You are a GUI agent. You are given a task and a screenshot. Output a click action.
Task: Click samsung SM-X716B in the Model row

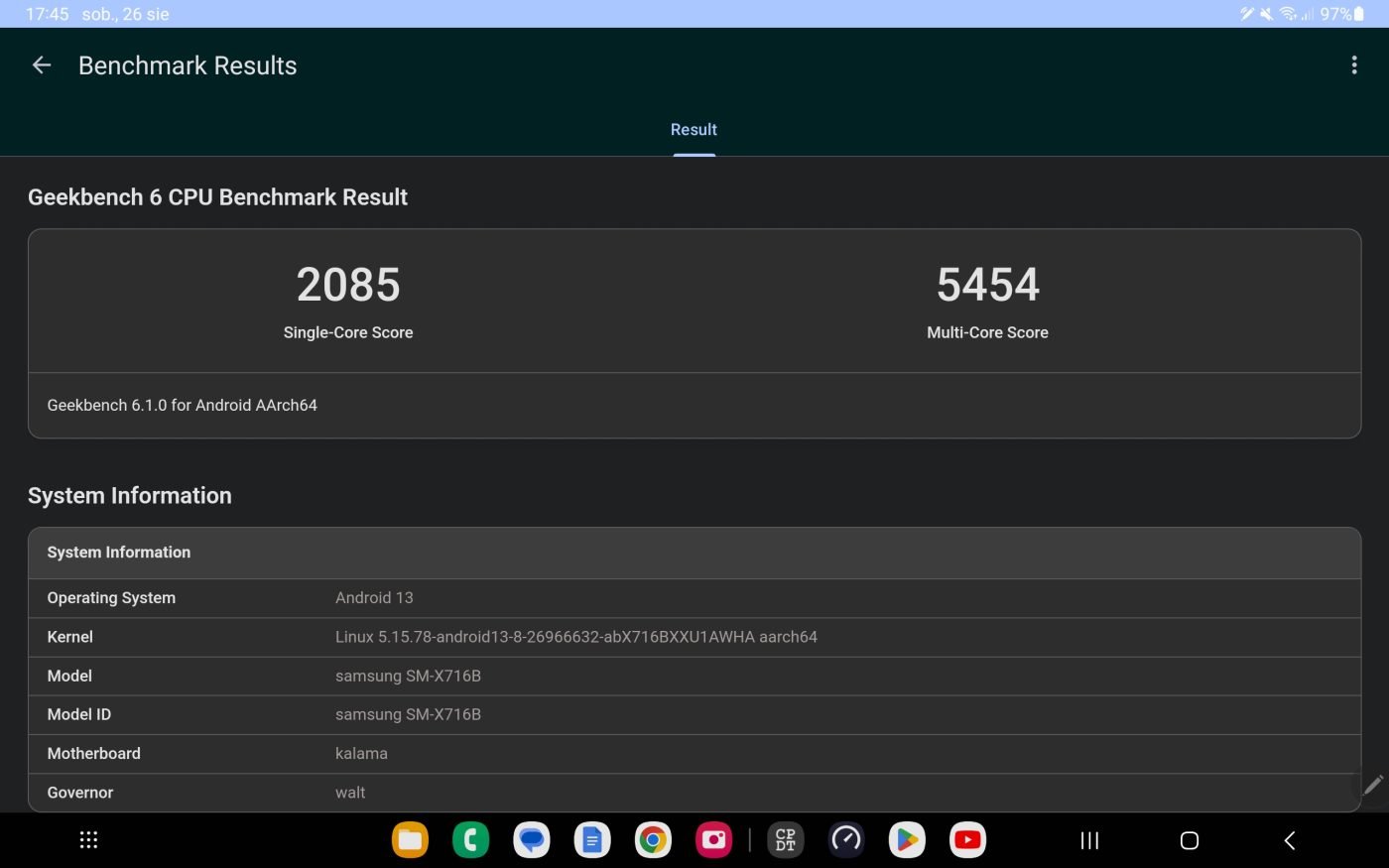click(x=408, y=676)
